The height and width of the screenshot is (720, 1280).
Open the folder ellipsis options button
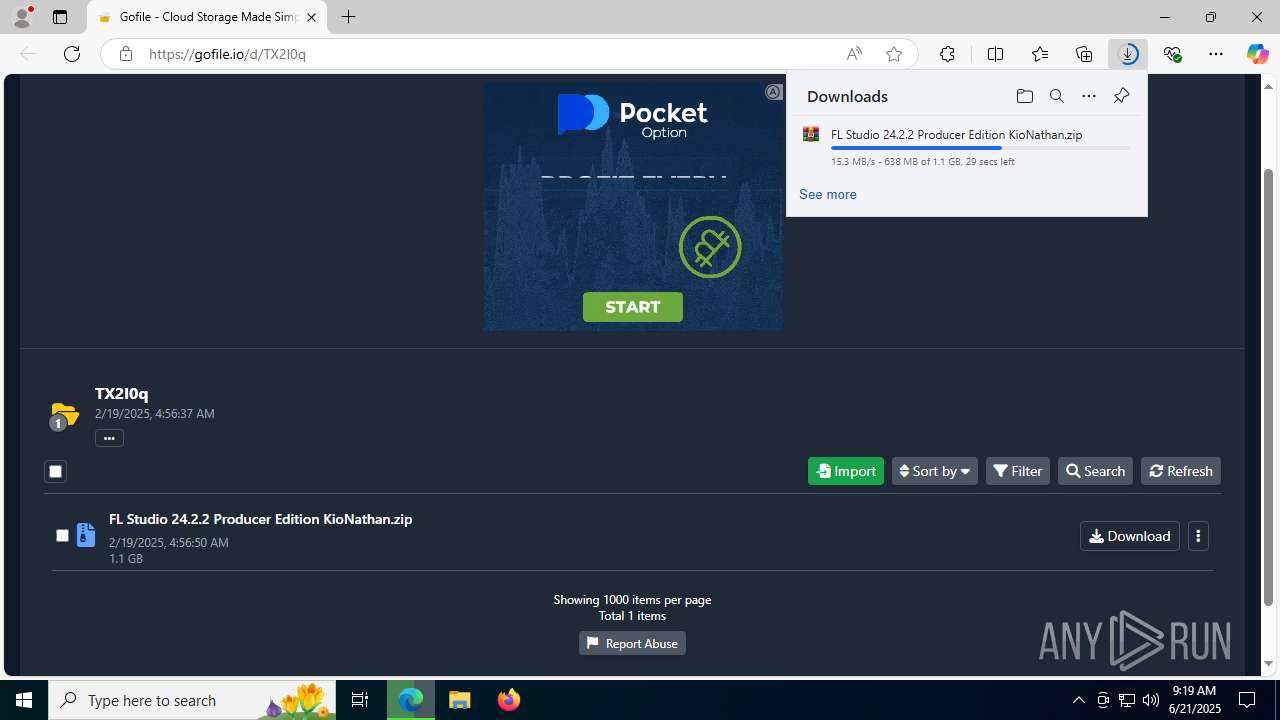tap(109, 438)
